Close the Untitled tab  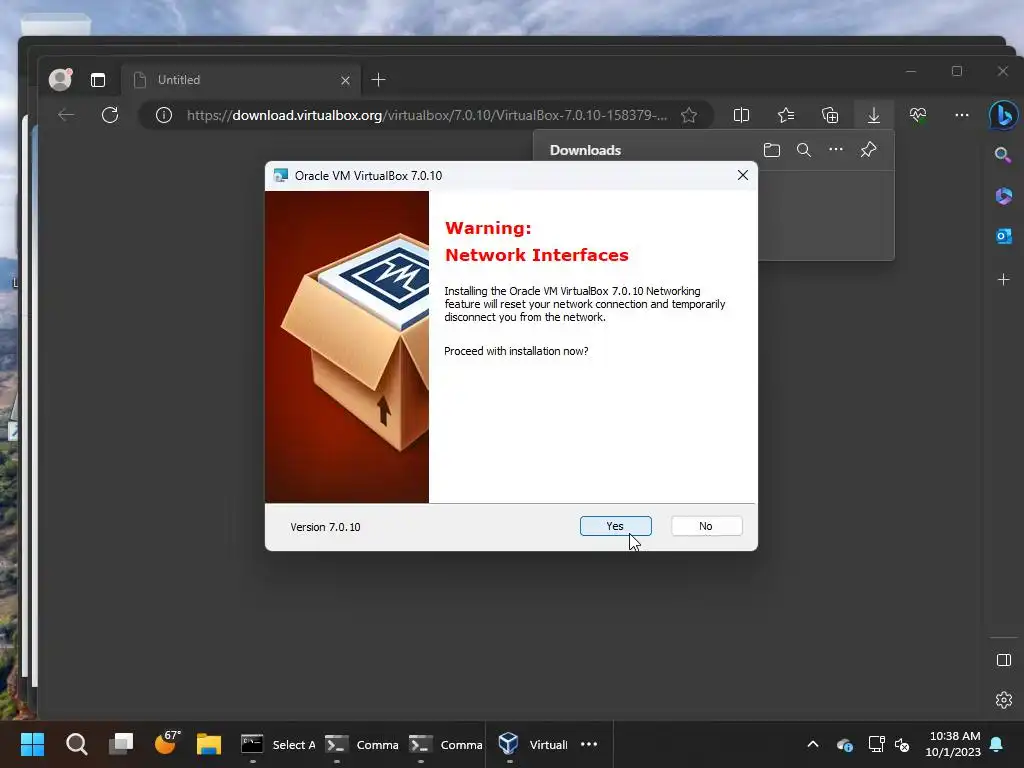point(345,80)
